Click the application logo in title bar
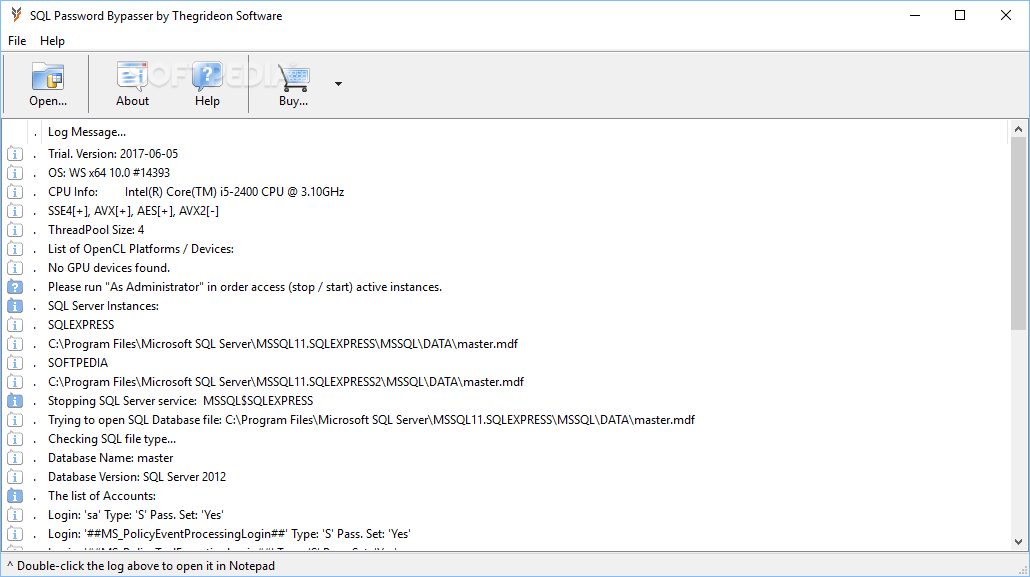Screen dimensions: 1030x577 16,15
